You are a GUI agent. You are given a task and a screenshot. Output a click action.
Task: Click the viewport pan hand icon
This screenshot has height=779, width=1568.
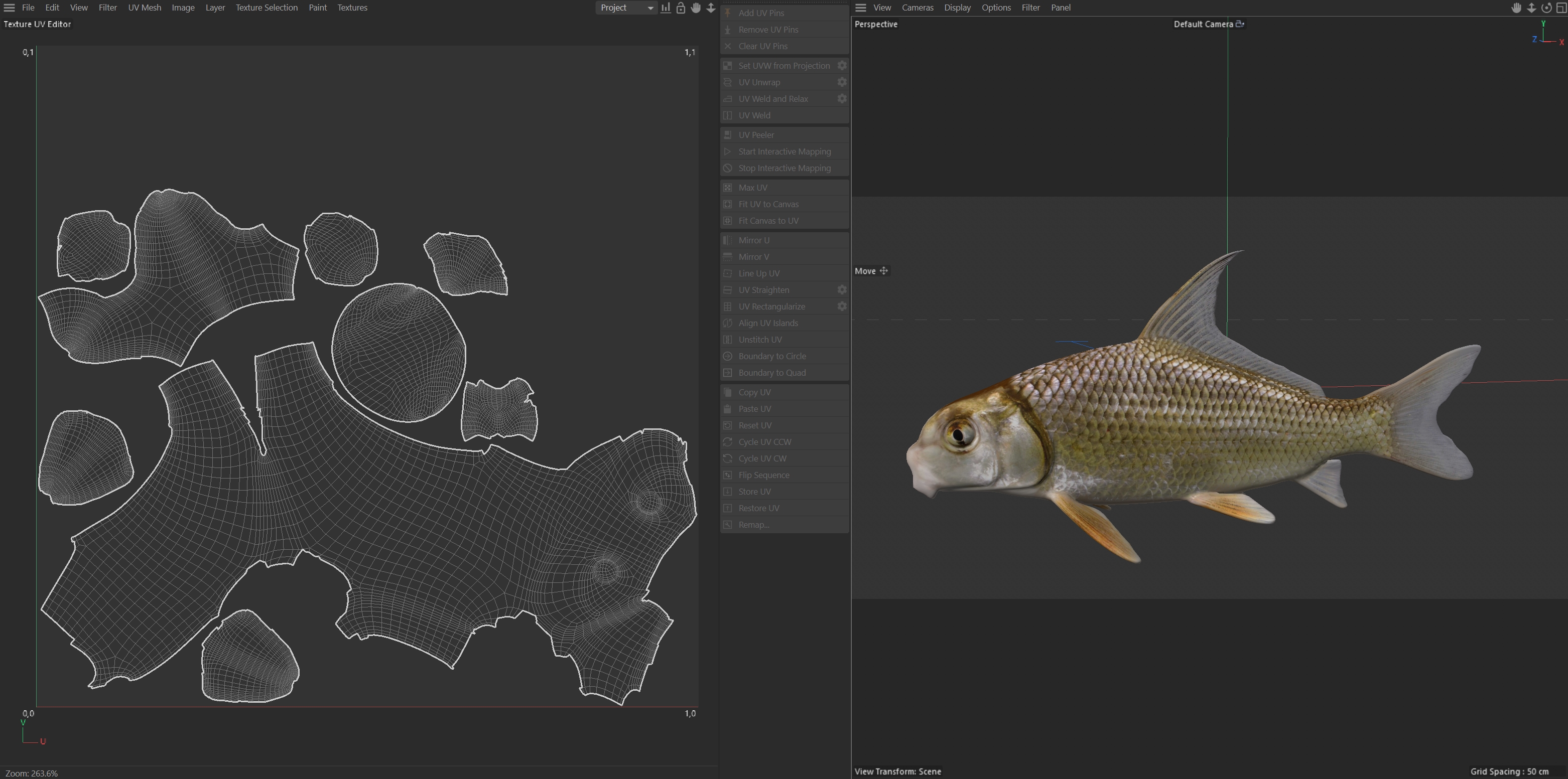pyautogui.click(x=1516, y=8)
